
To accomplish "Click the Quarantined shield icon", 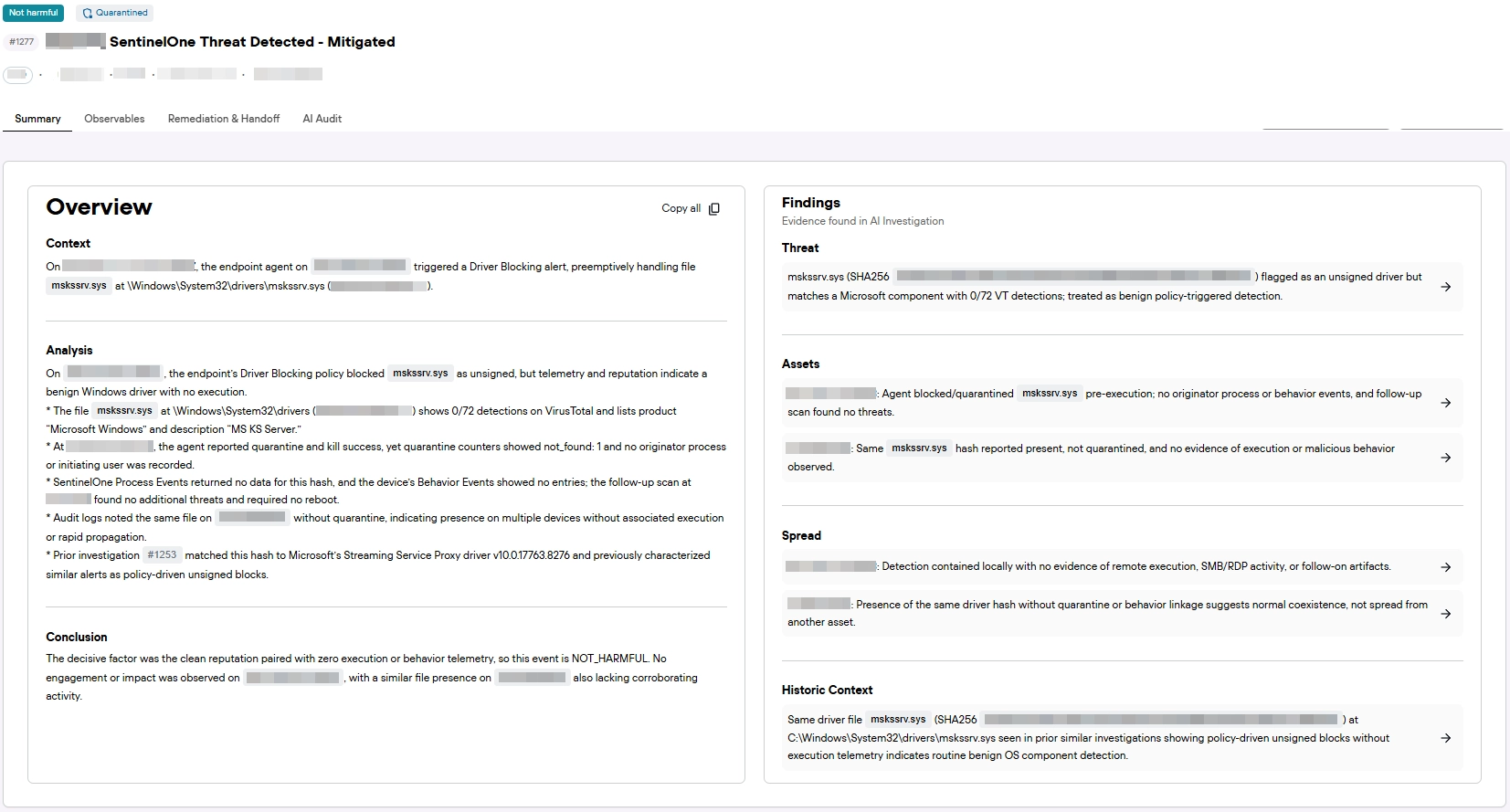I will tap(88, 13).
